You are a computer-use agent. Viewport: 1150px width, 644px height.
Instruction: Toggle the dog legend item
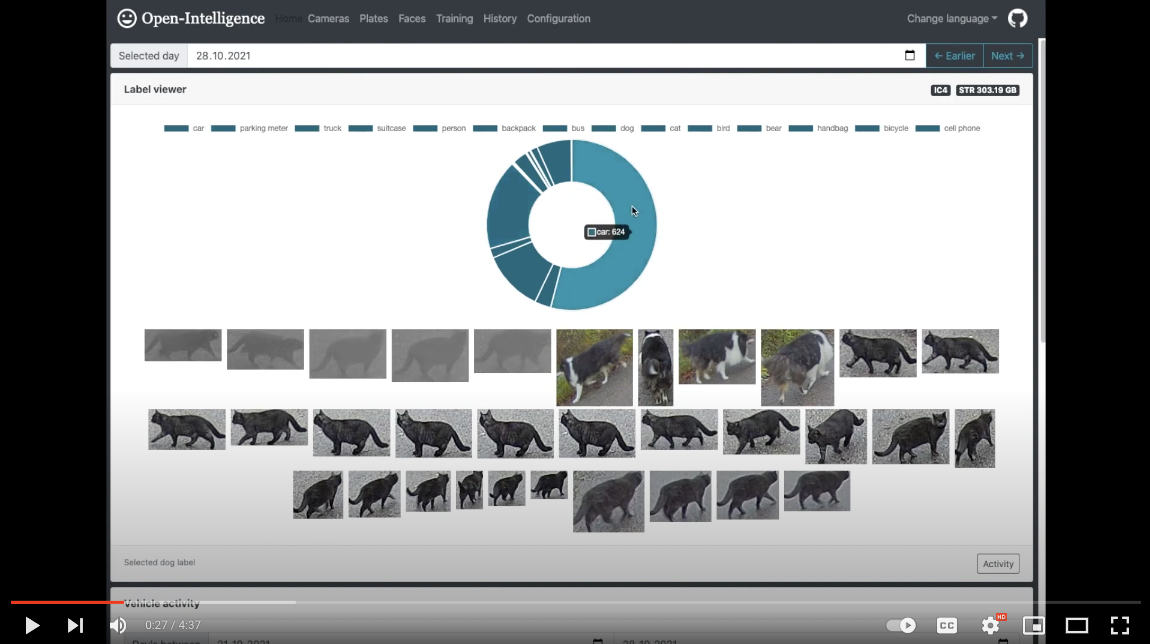(612, 128)
